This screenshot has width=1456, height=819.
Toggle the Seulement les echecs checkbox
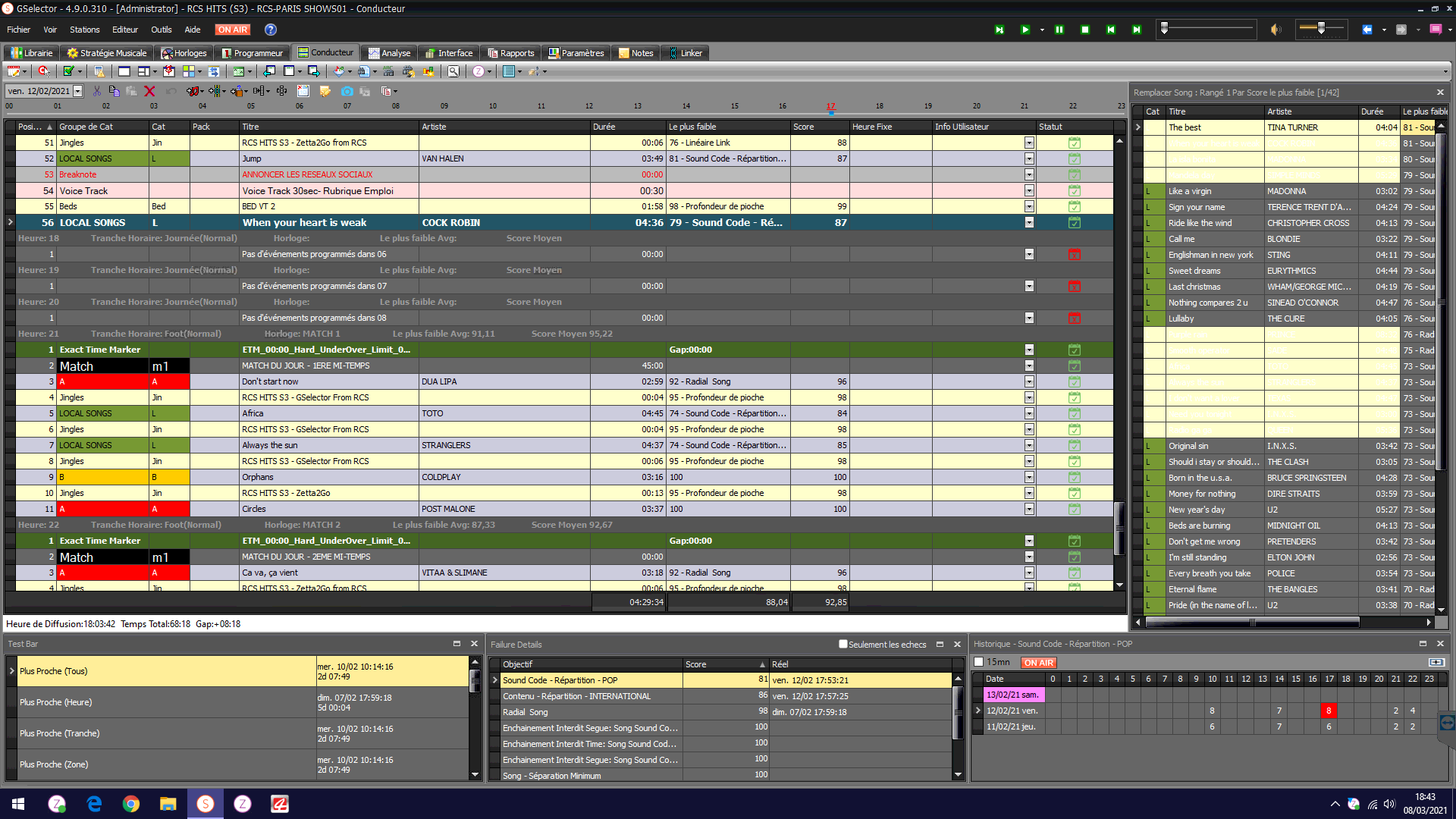[x=843, y=644]
